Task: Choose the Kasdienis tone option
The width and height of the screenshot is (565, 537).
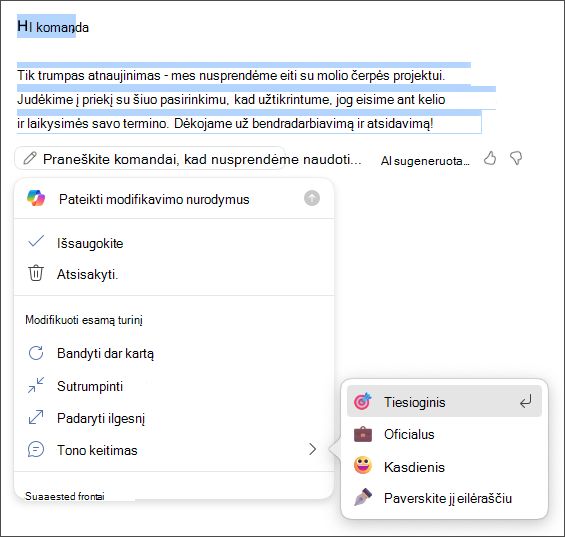Action: (444, 466)
